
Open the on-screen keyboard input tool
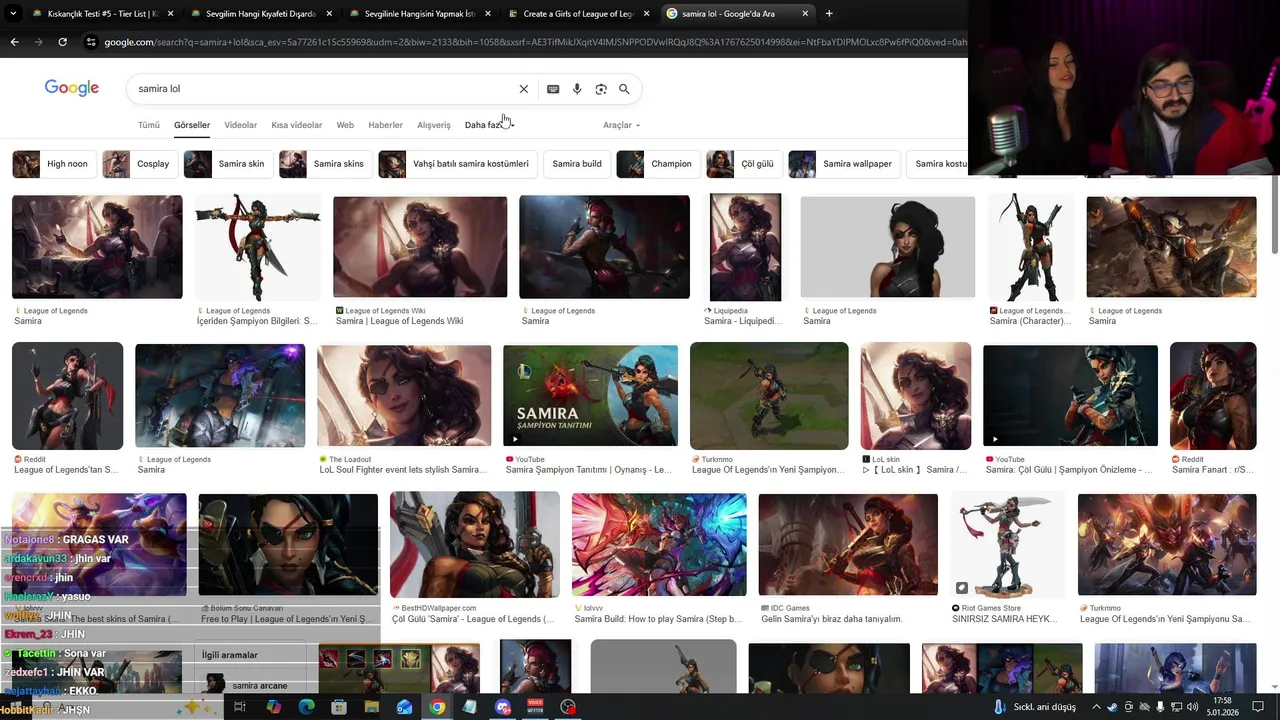[553, 89]
